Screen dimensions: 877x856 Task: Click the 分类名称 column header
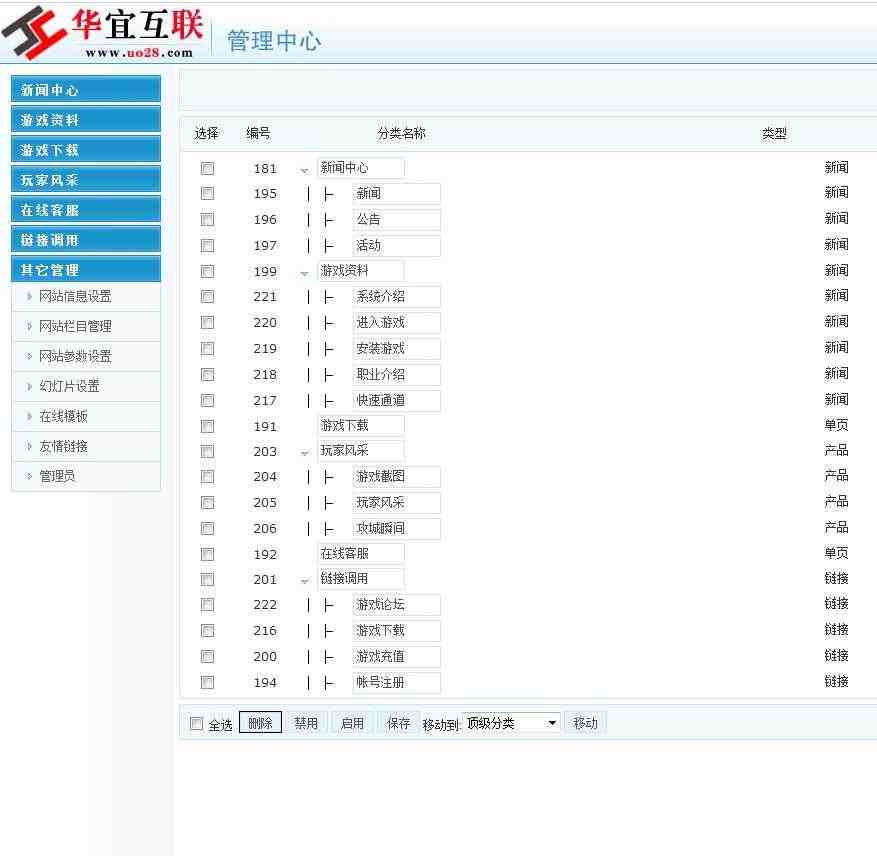click(x=402, y=133)
